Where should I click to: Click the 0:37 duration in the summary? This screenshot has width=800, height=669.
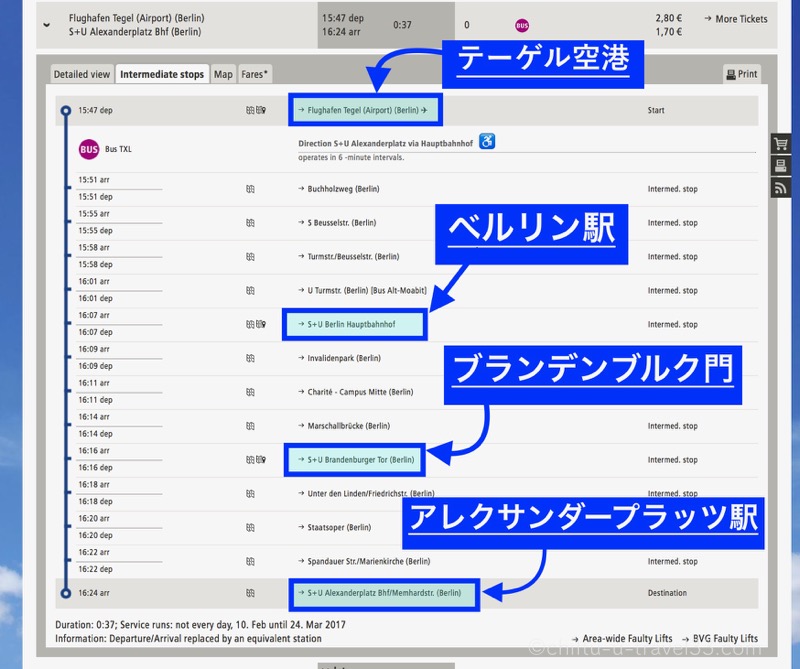(x=402, y=25)
